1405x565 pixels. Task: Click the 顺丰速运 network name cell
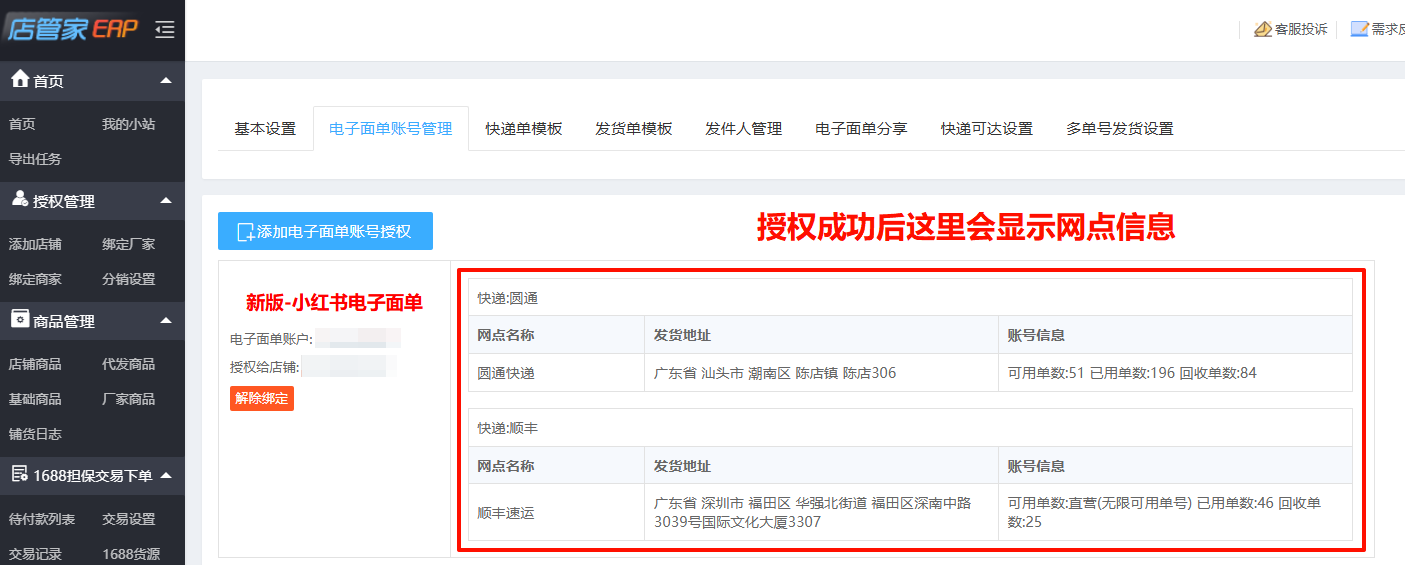[x=556, y=513]
